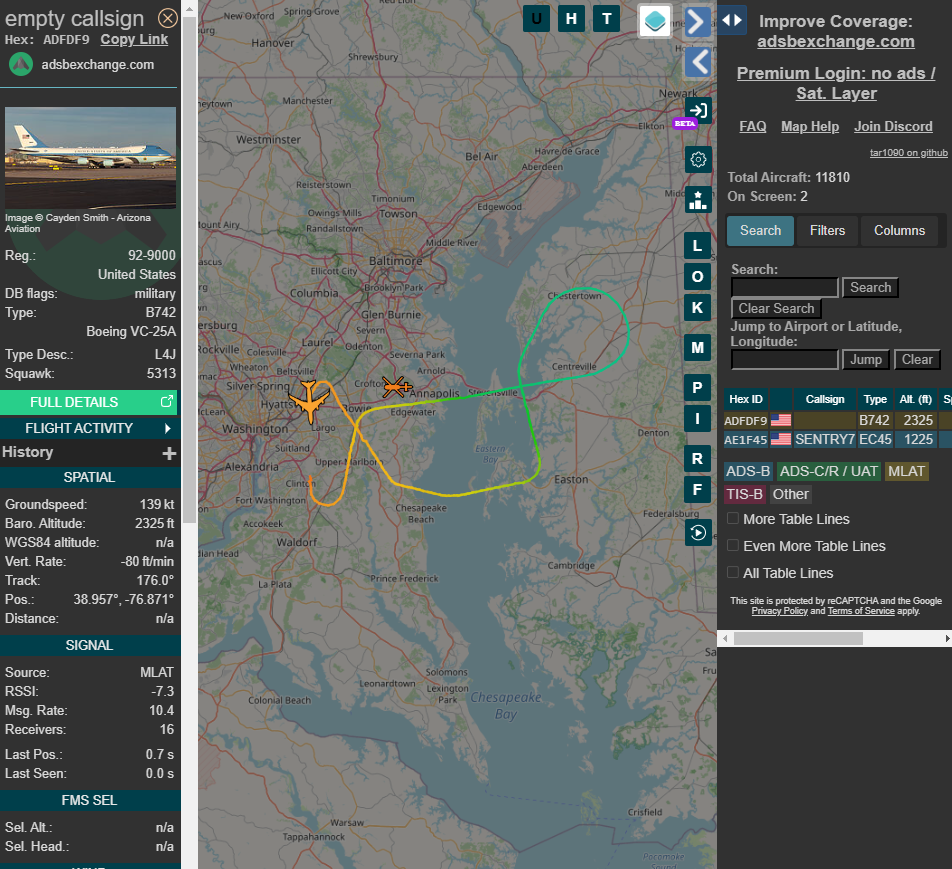Click the TIS-B source legend swatch
Screen dimensions: 952x869
(x=744, y=494)
